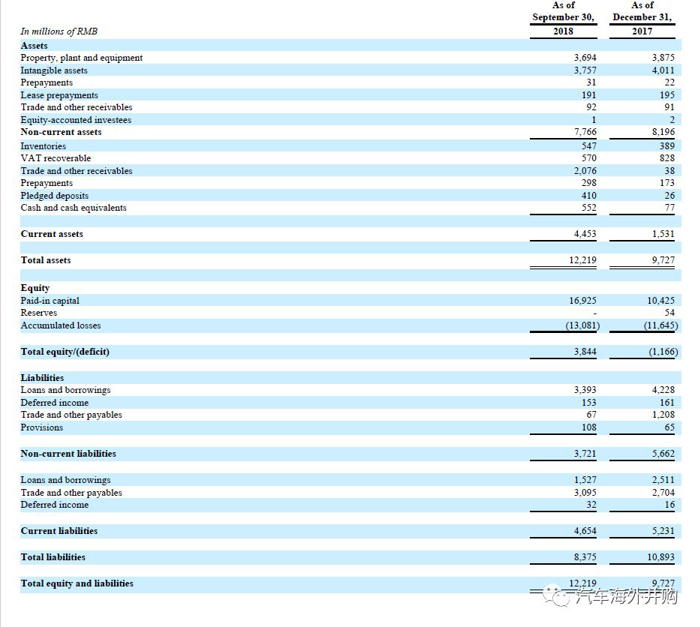The width and height of the screenshot is (700, 627).
Task: Select the 4,453 current assets value
Action: point(585,234)
